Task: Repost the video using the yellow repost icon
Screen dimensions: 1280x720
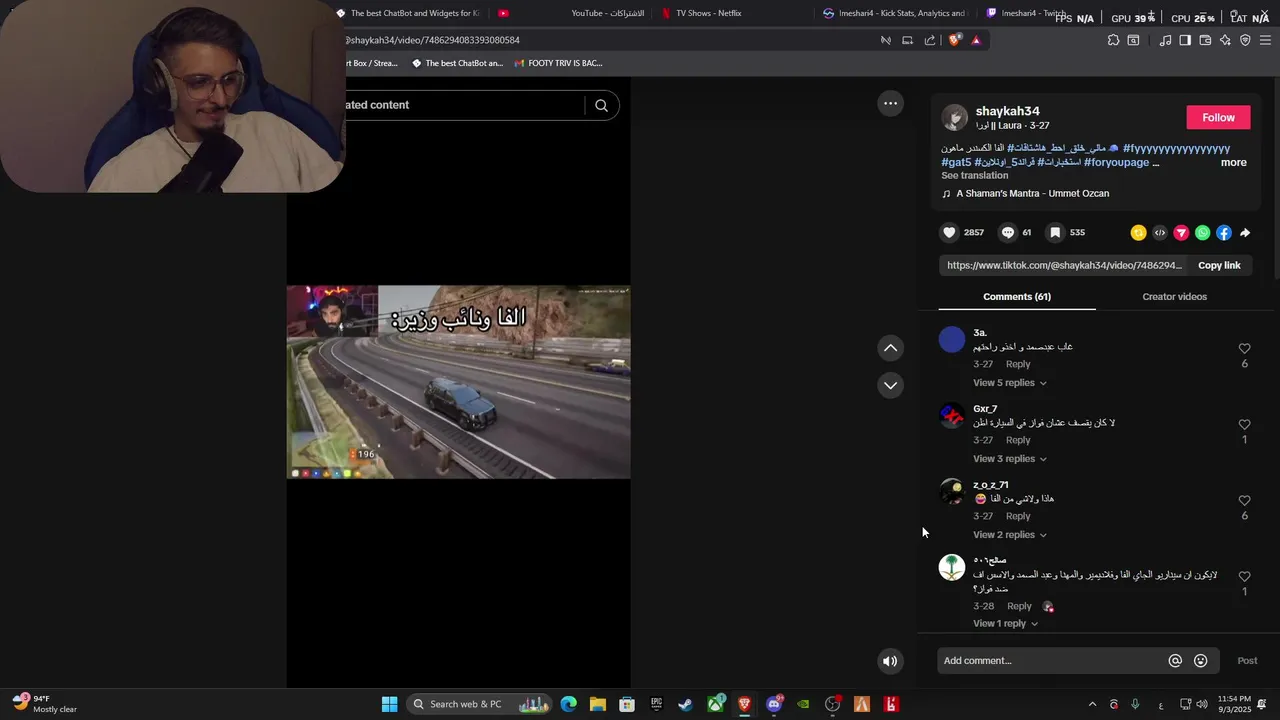Action: [x=1138, y=233]
